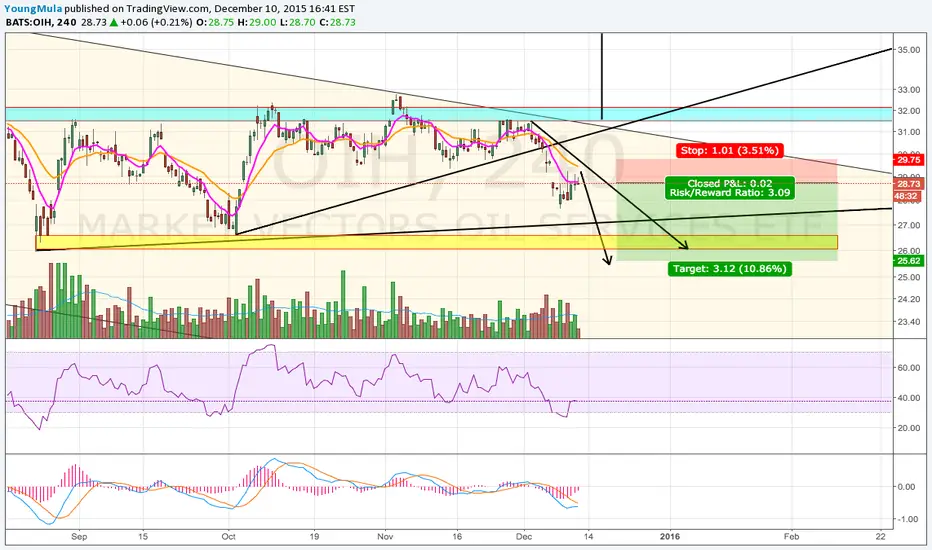Click the +0.06 (+0.21%) change value
This screenshot has width=932, height=550.
point(156,22)
